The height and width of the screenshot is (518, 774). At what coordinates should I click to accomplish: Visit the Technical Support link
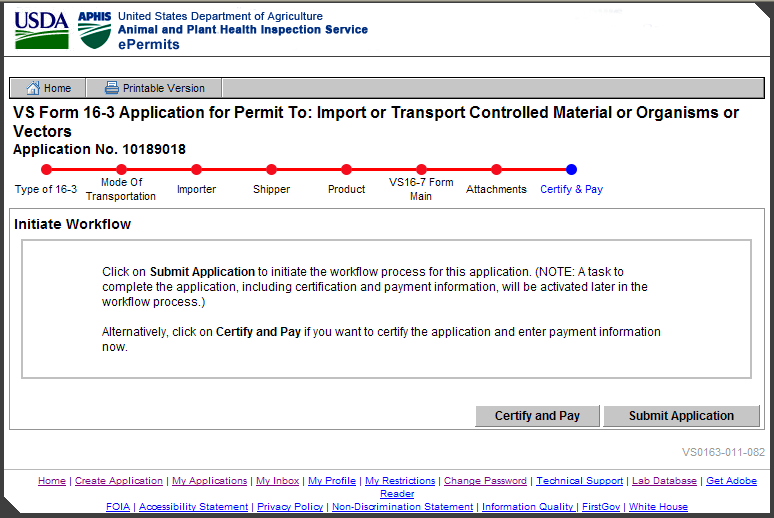tap(580, 481)
